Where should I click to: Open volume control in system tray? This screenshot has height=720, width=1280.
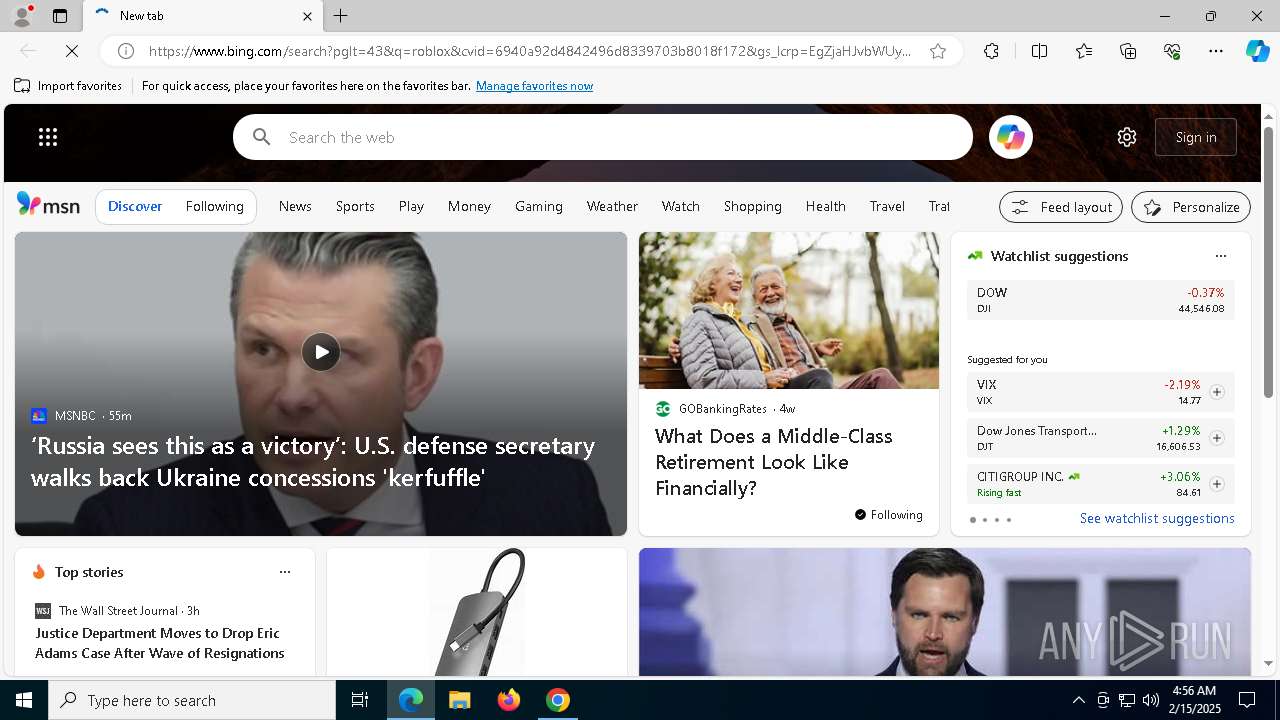coord(1150,700)
